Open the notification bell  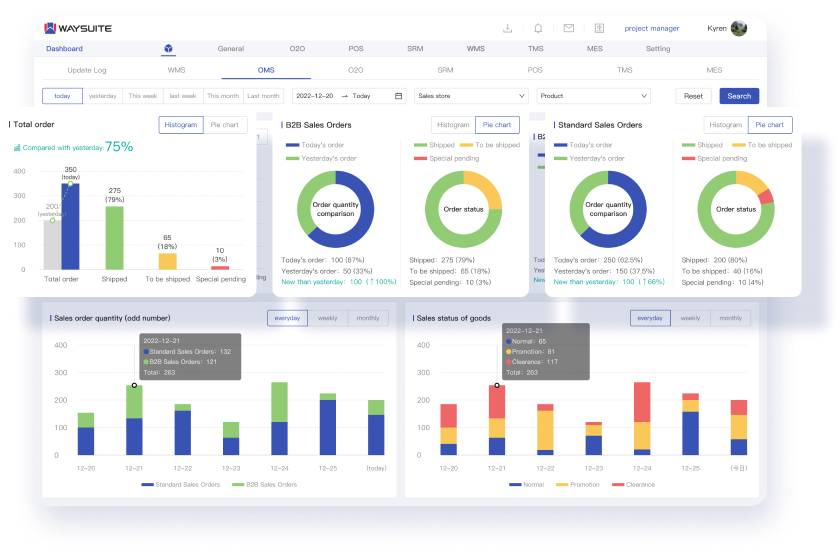(538, 28)
